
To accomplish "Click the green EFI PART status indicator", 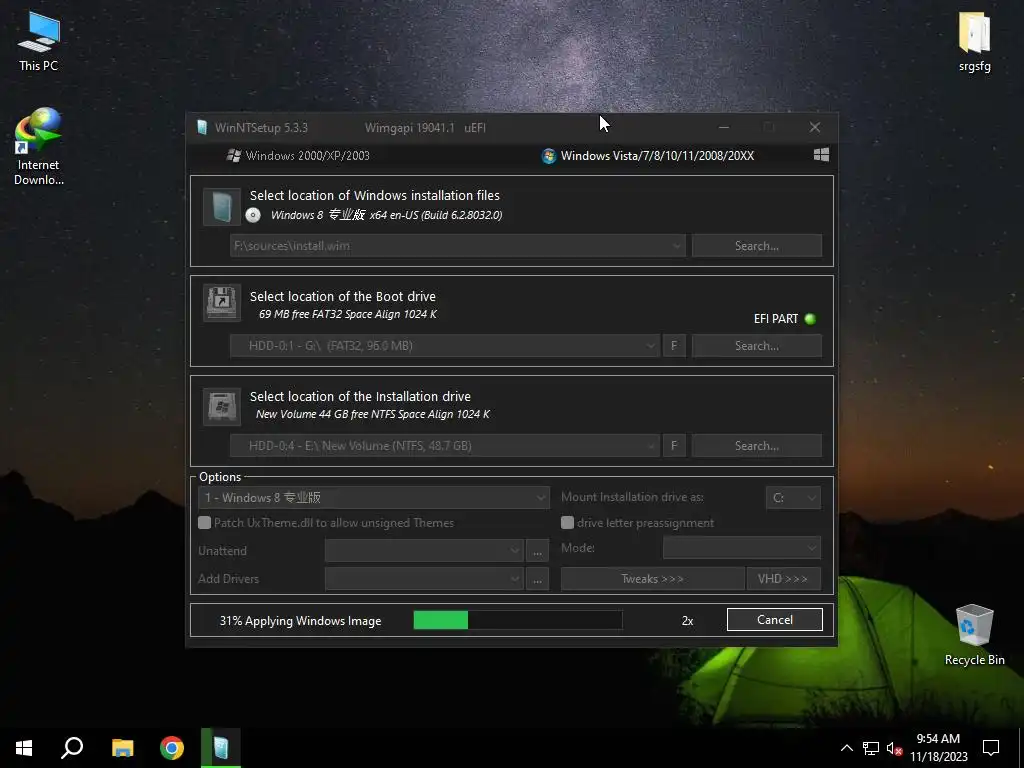I will click(x=810, y=319).
